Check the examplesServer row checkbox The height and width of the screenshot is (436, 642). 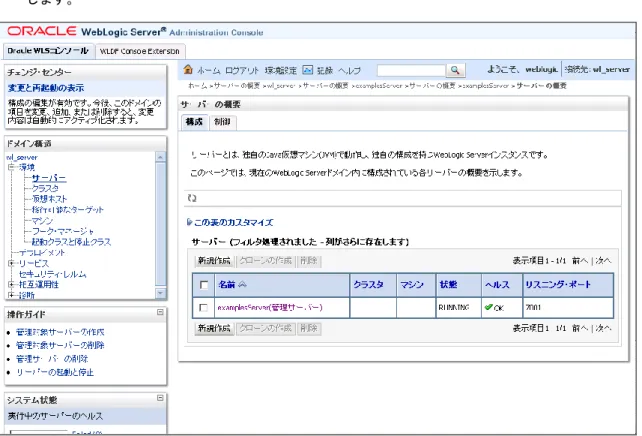tap(203, 307)
